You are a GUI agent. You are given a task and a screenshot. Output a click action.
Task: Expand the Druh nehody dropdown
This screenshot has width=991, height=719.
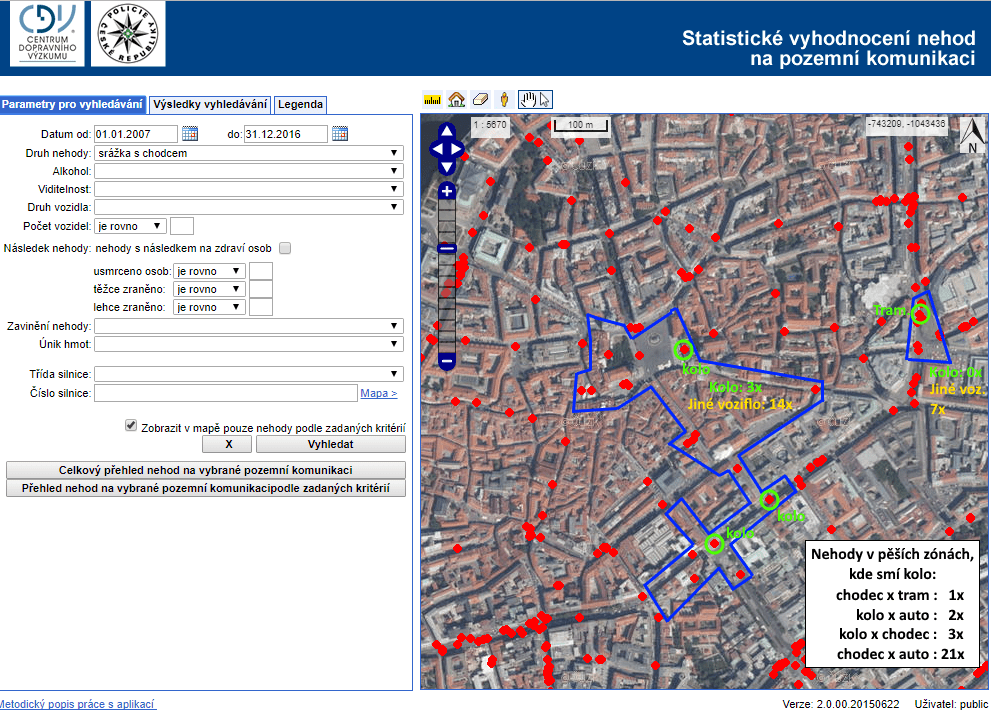click(248, 153)
